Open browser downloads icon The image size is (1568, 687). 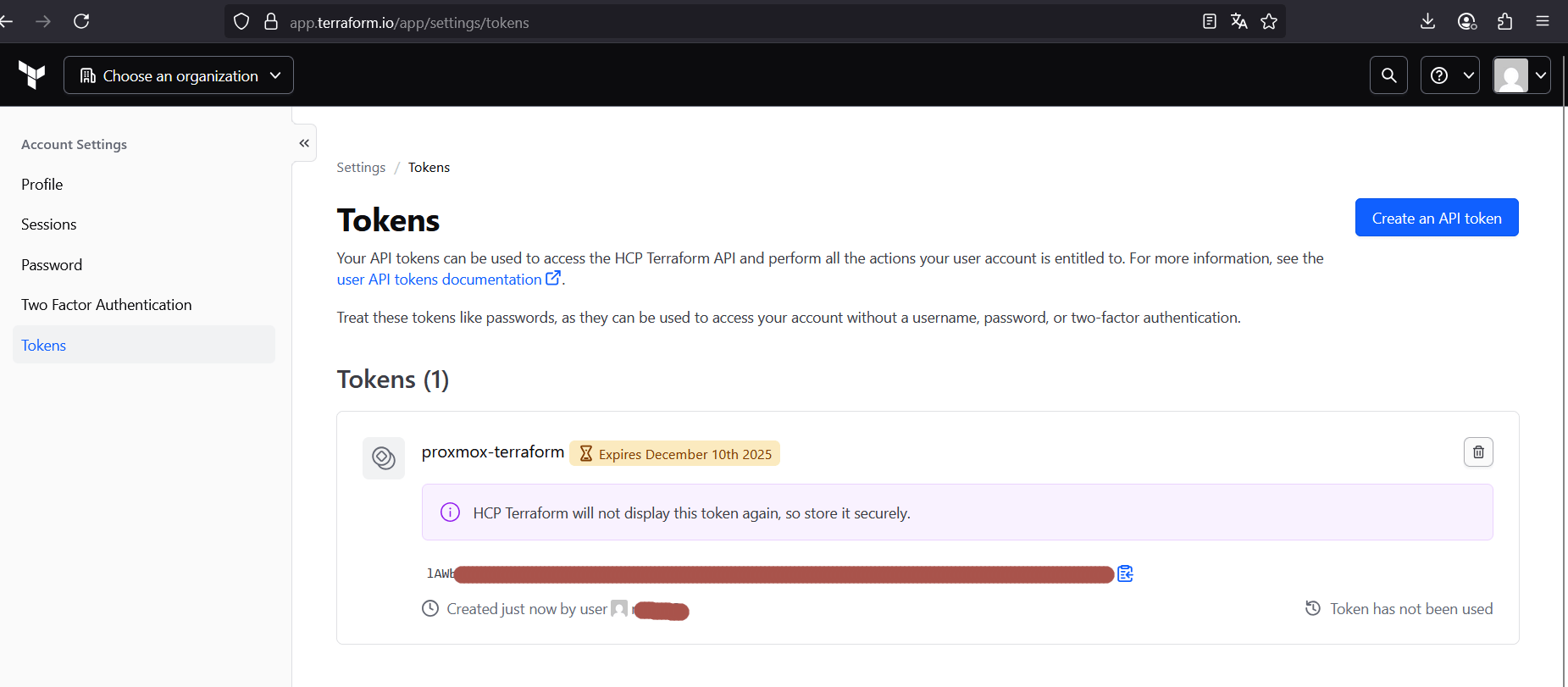(x=1427, y=21)
